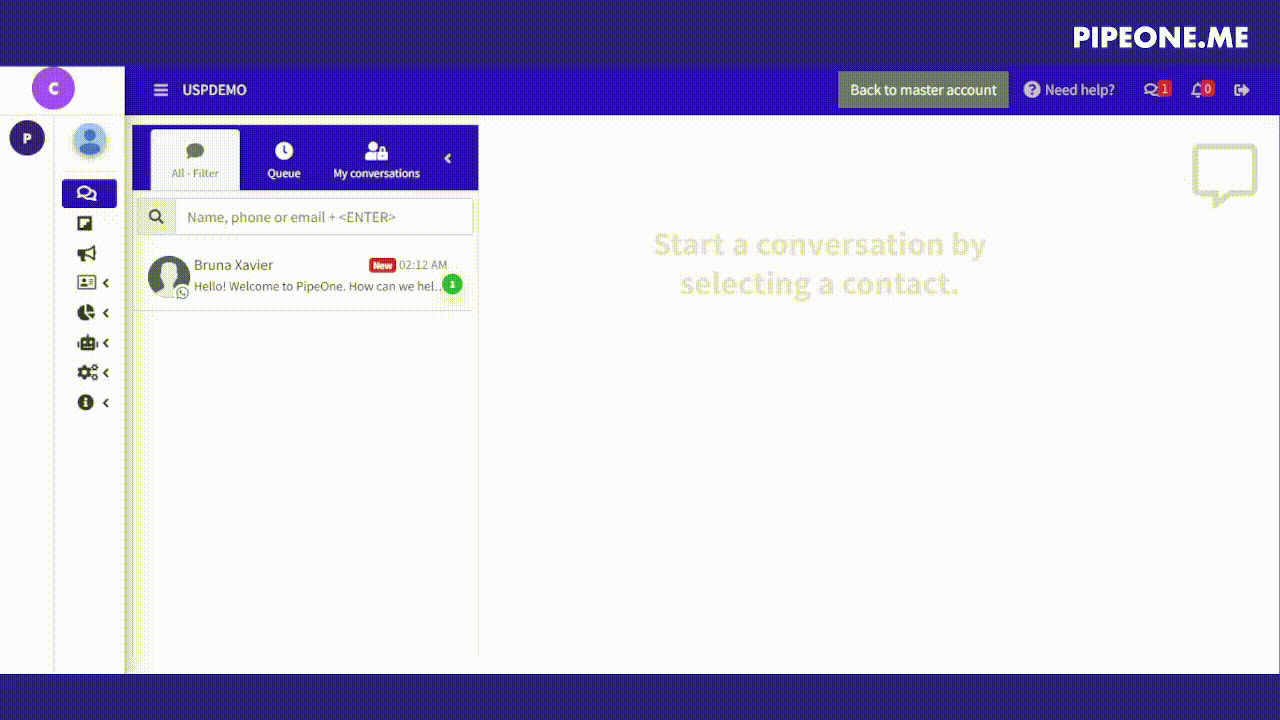Open the robot bot icon in sidebar
Viewport: 1280px width, 720px height.
tap(87, 343)
